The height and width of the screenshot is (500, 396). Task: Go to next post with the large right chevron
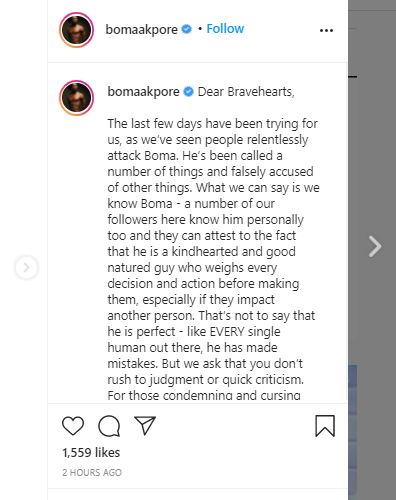click(375, 247)
